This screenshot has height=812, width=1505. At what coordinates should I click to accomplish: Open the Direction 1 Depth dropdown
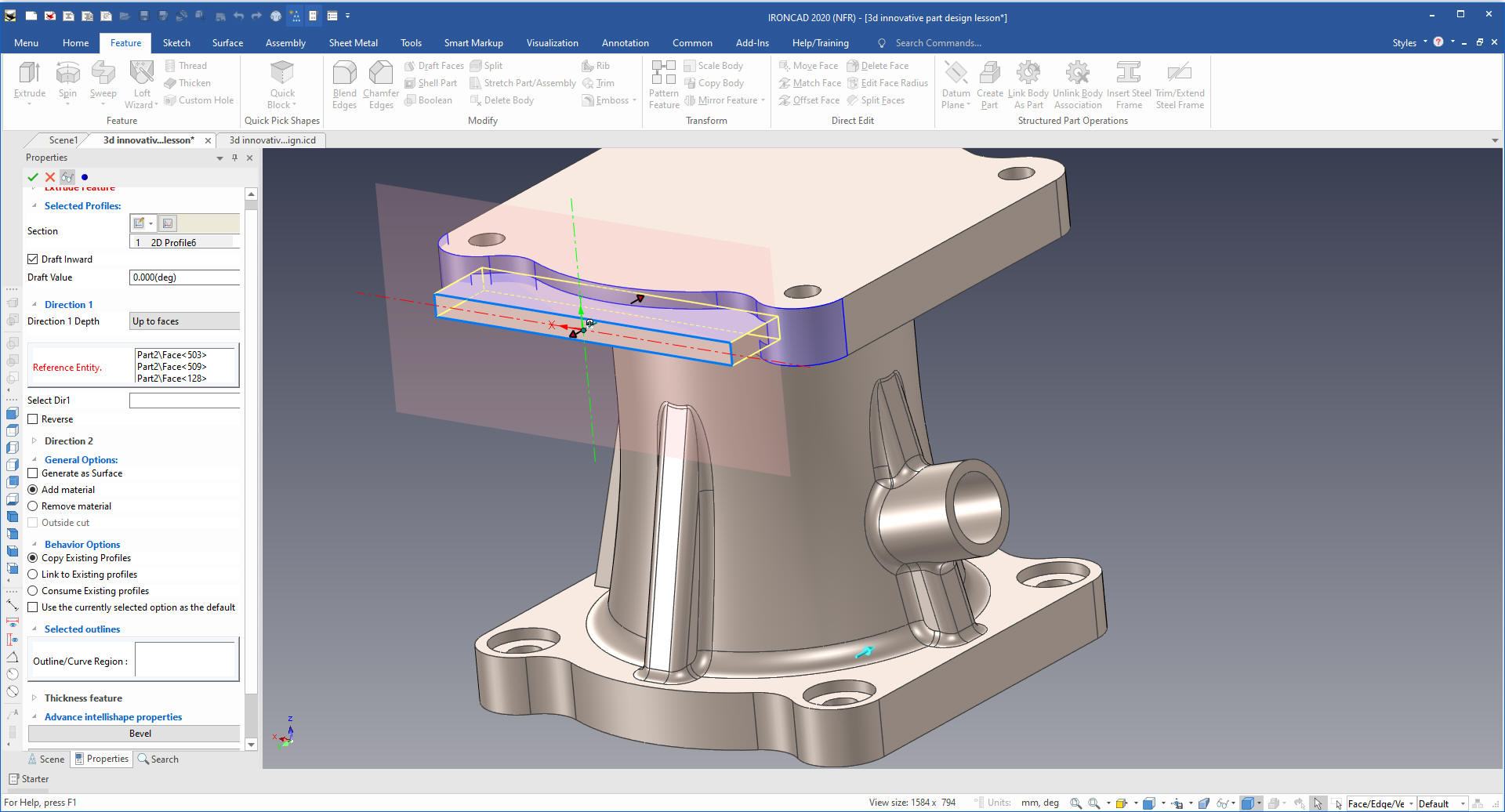click(x=184, y=321)
